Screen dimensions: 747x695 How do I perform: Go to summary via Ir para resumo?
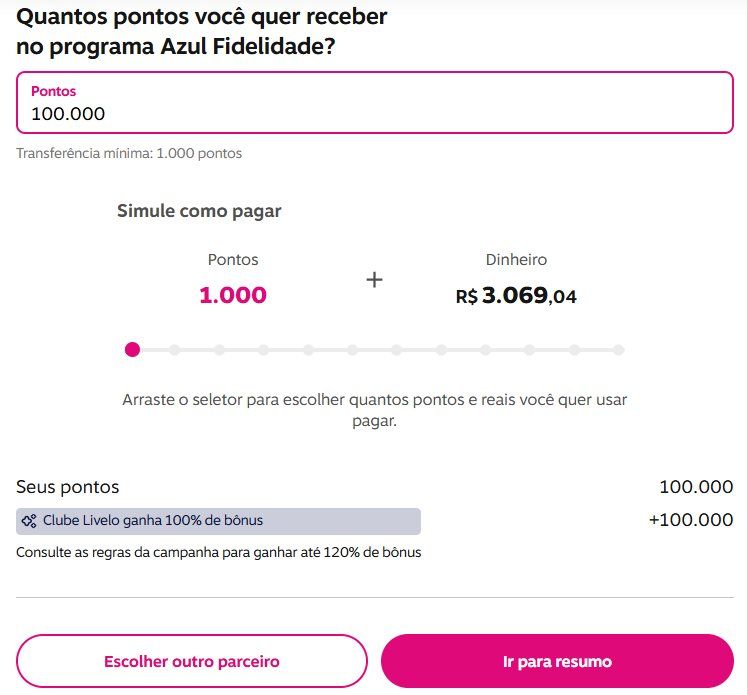[557, 662]
